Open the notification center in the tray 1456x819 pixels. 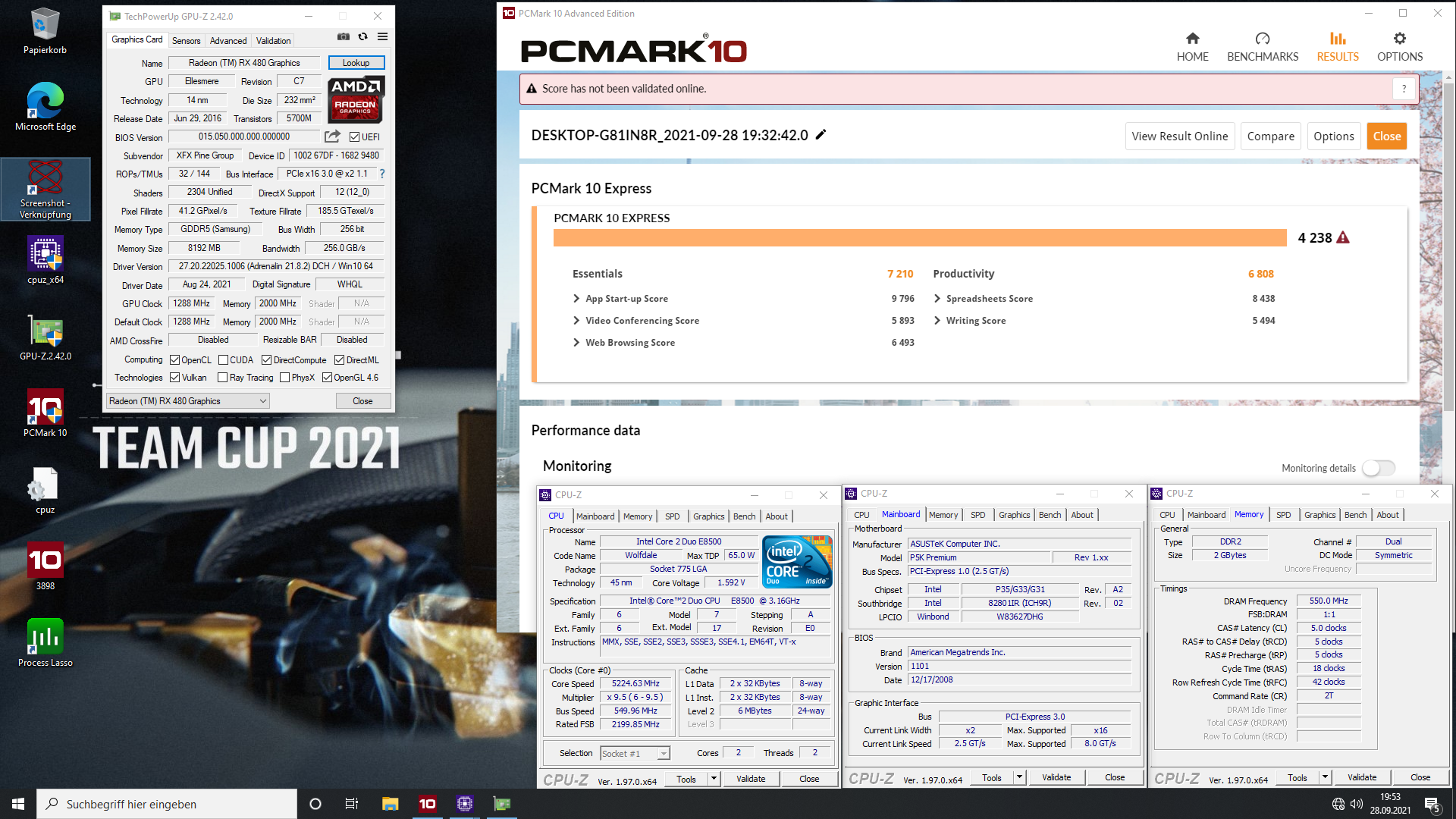click(1432, 804)
